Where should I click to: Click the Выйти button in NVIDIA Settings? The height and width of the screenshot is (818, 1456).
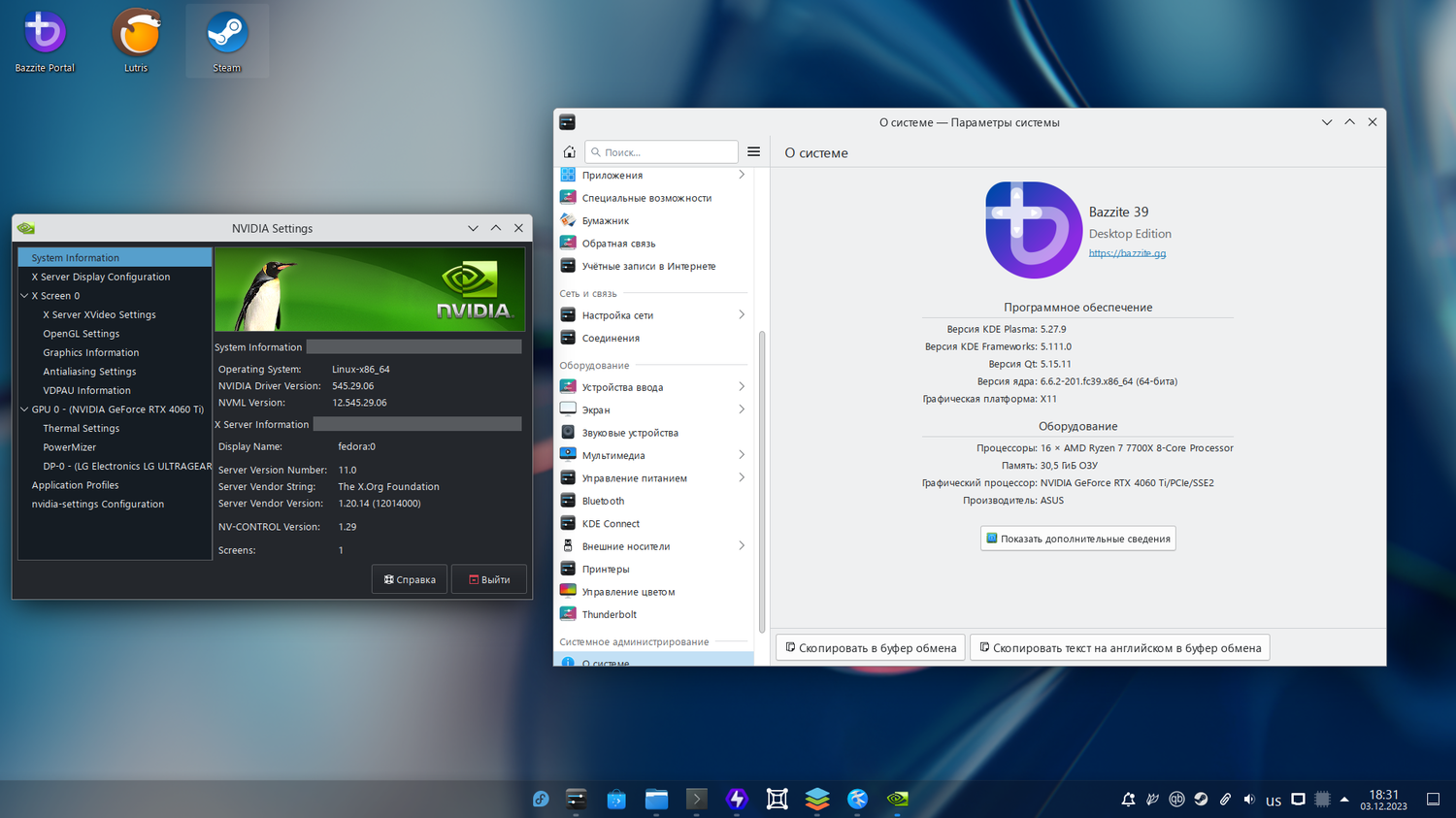point(489,579)
